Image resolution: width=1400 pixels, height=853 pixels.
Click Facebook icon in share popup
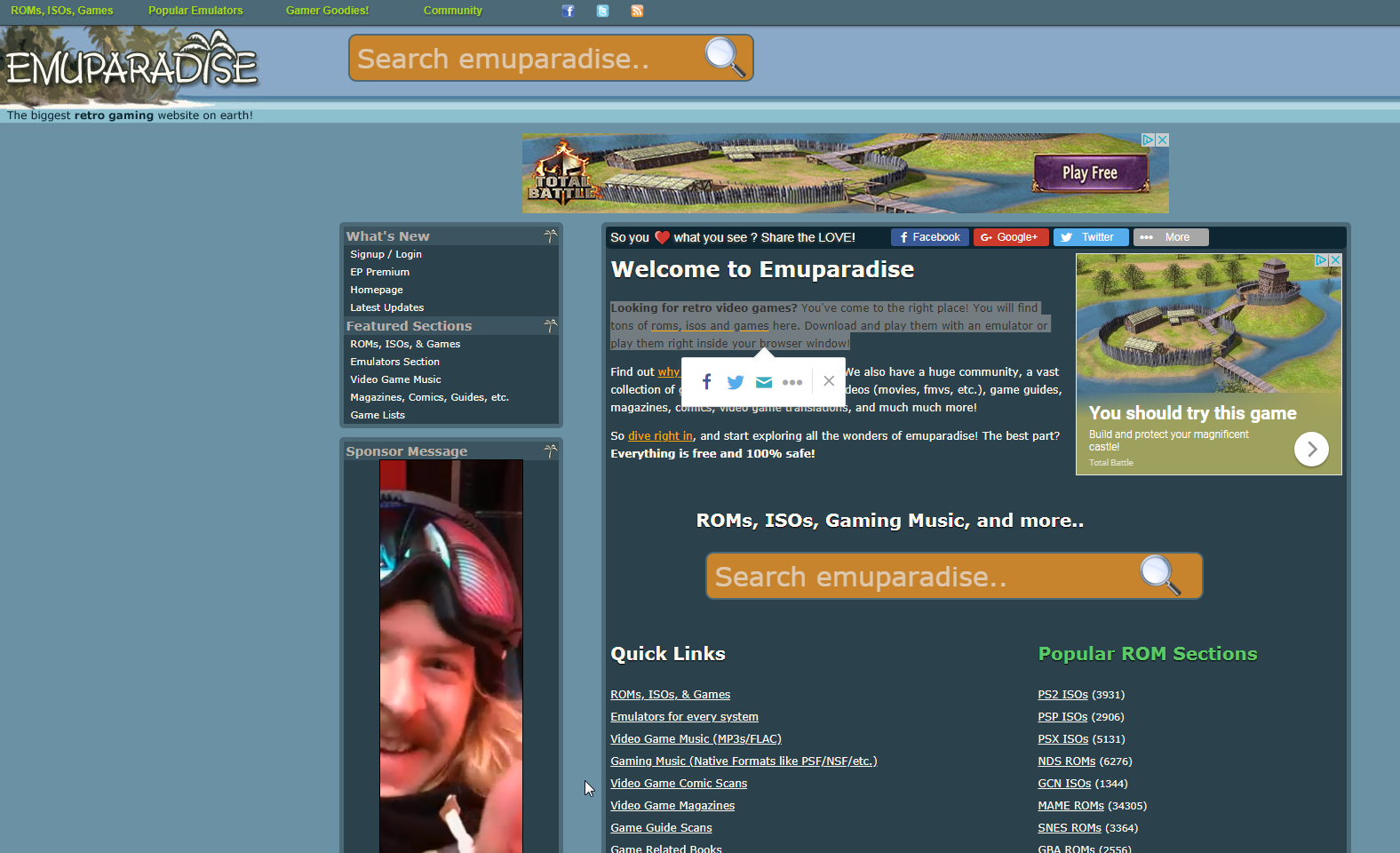click(706, 382)
